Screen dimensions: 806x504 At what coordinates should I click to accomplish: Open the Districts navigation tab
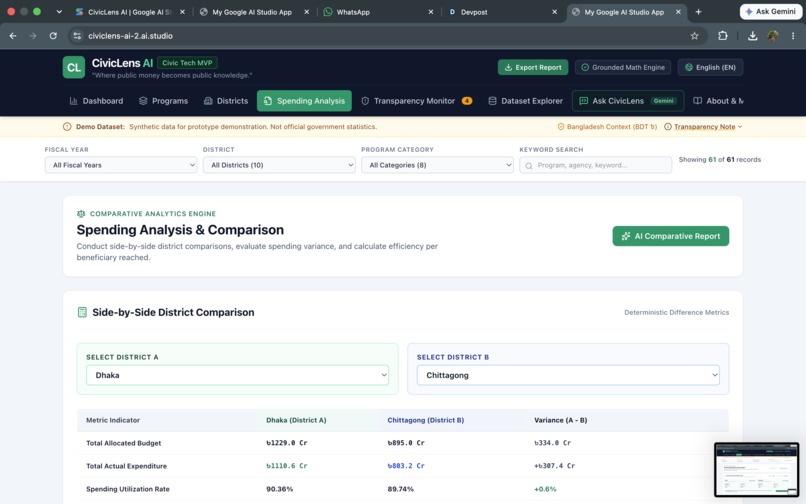(x=226, y=101)
